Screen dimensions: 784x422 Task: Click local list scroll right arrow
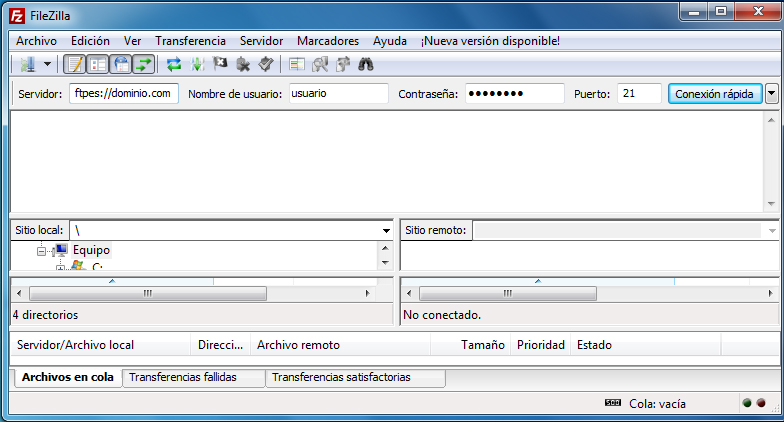[x=368, y=294]
